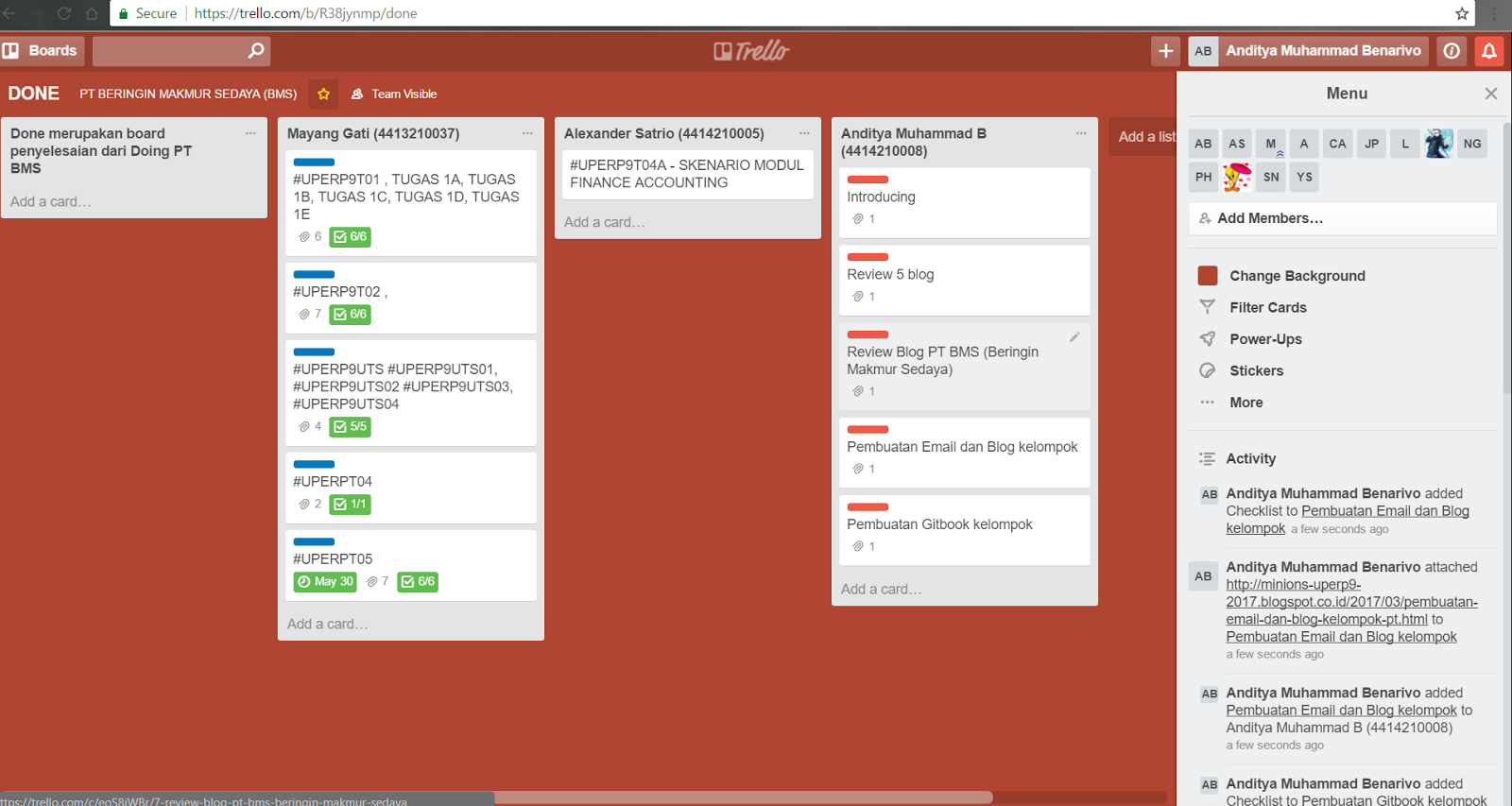Image resolution: width=1512 pixels, height=806 pixels.
Task: Bookmark page with browser star icon
Action: [1462, 13]
